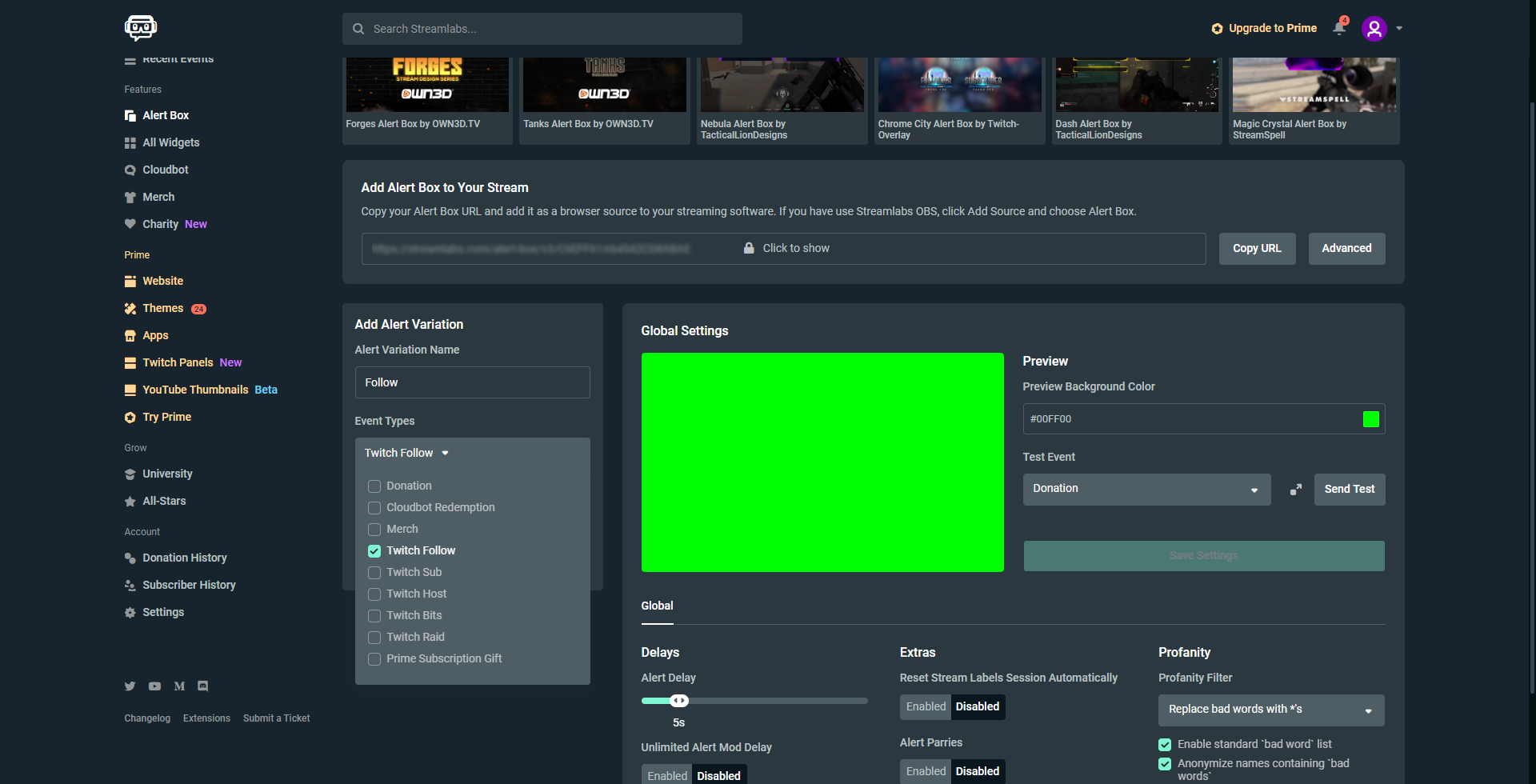Click the Twitch Panels icon

[130, 363]
